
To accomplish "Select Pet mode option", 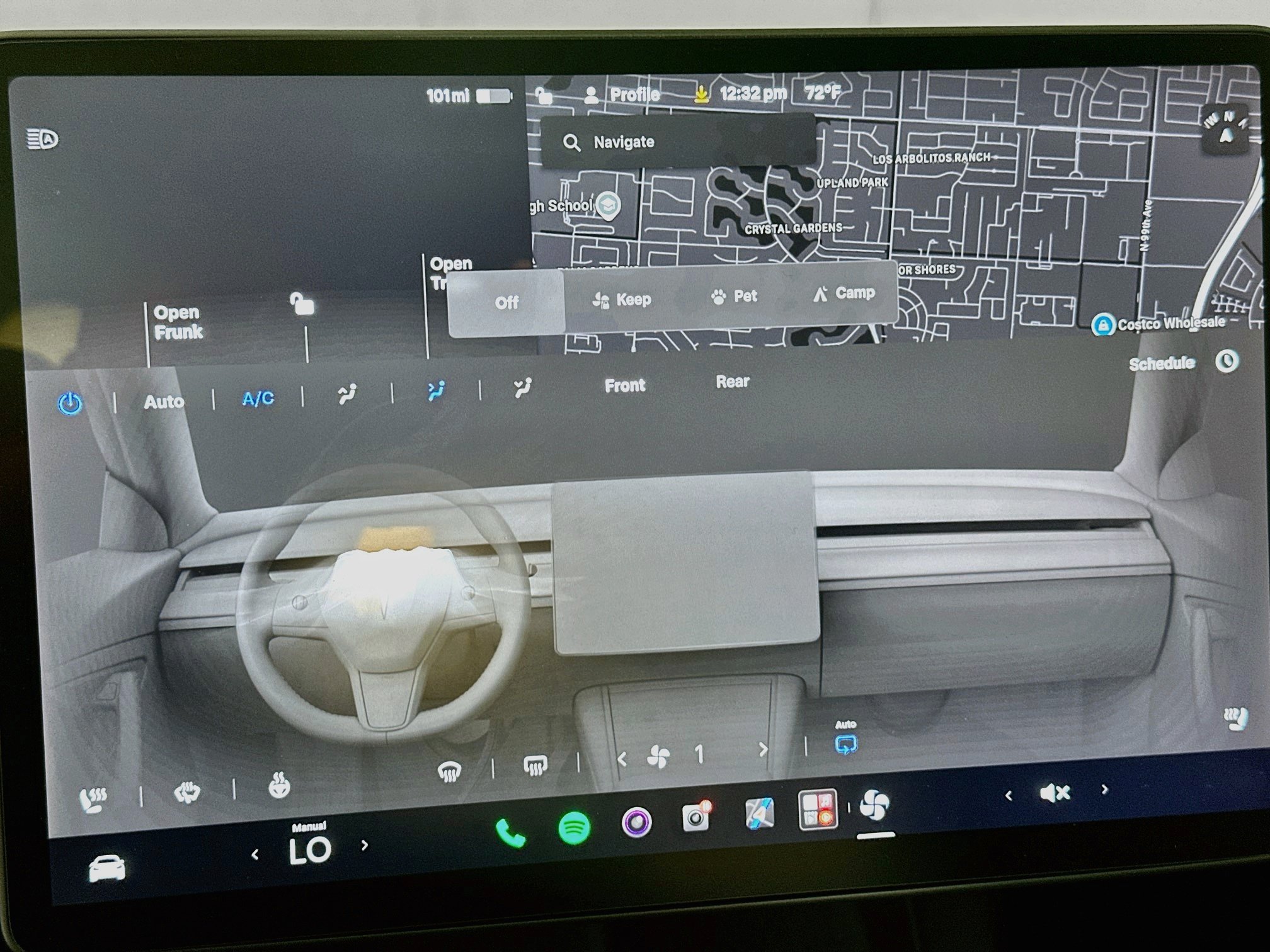I will tap(734, 296).
